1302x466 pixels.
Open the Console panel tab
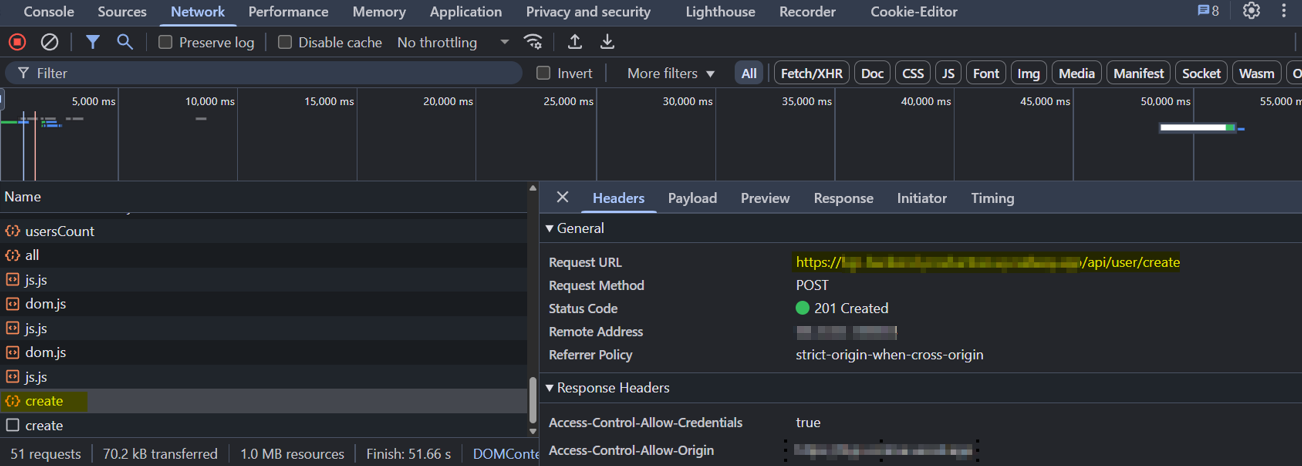[48, 12]
